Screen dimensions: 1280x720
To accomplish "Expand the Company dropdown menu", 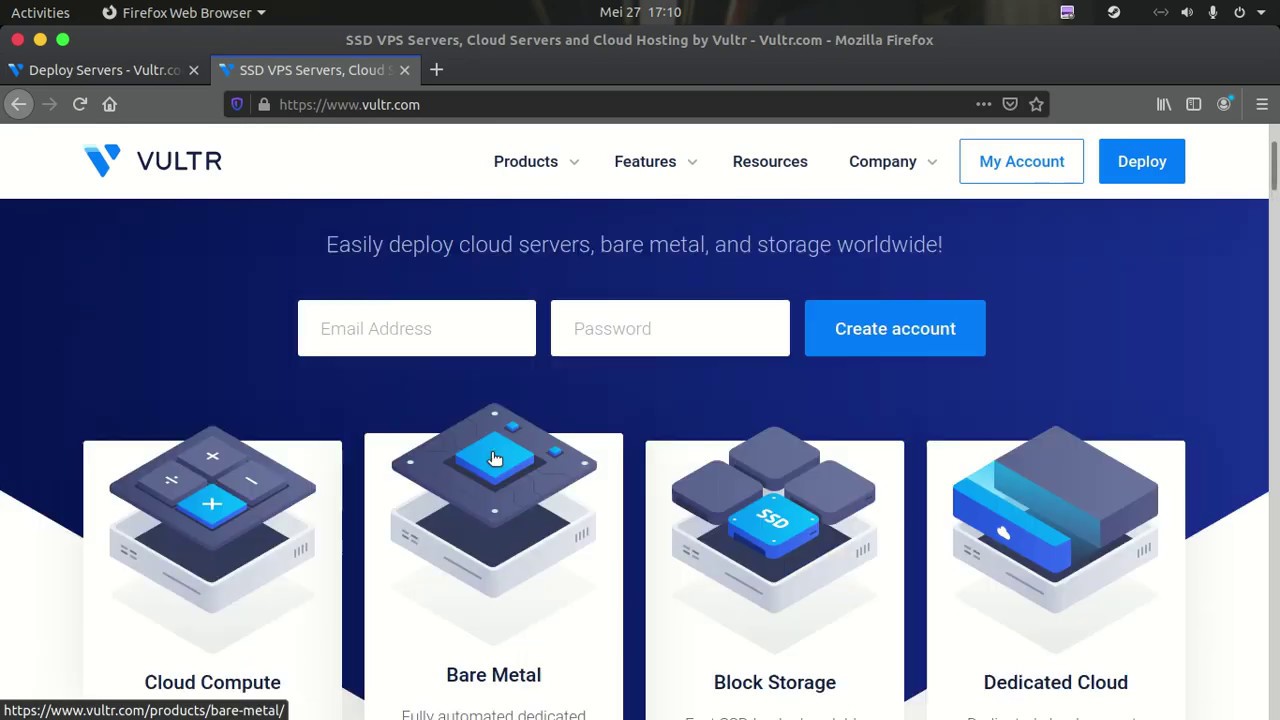I will (893, 161).
